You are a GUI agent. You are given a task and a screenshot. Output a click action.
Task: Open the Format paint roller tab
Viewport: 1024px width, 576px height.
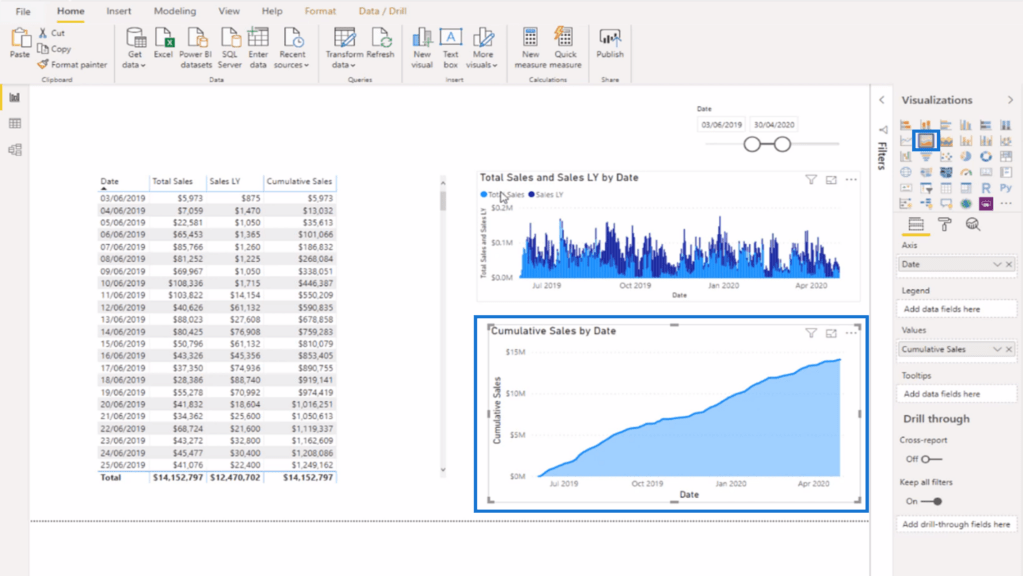[x=944, y=225]
